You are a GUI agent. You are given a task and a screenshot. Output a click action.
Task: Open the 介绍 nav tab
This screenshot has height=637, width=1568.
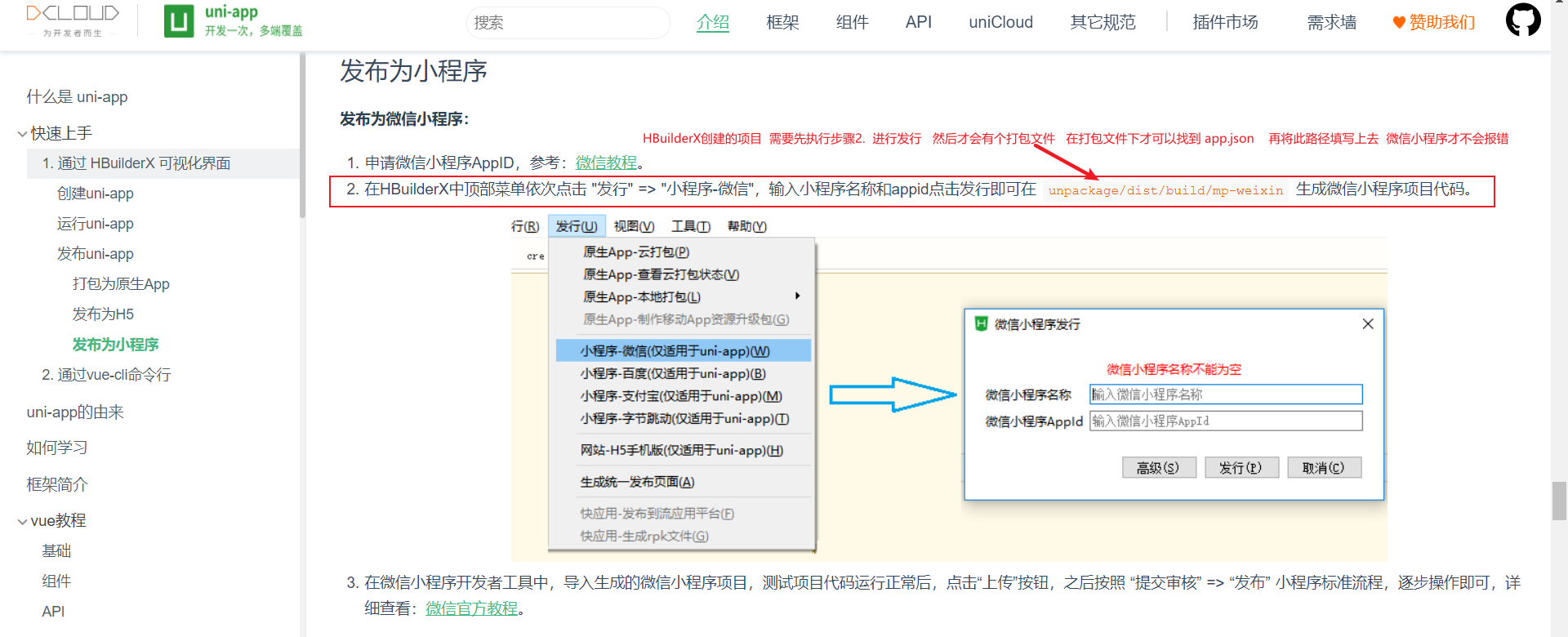tap(713, 22)
